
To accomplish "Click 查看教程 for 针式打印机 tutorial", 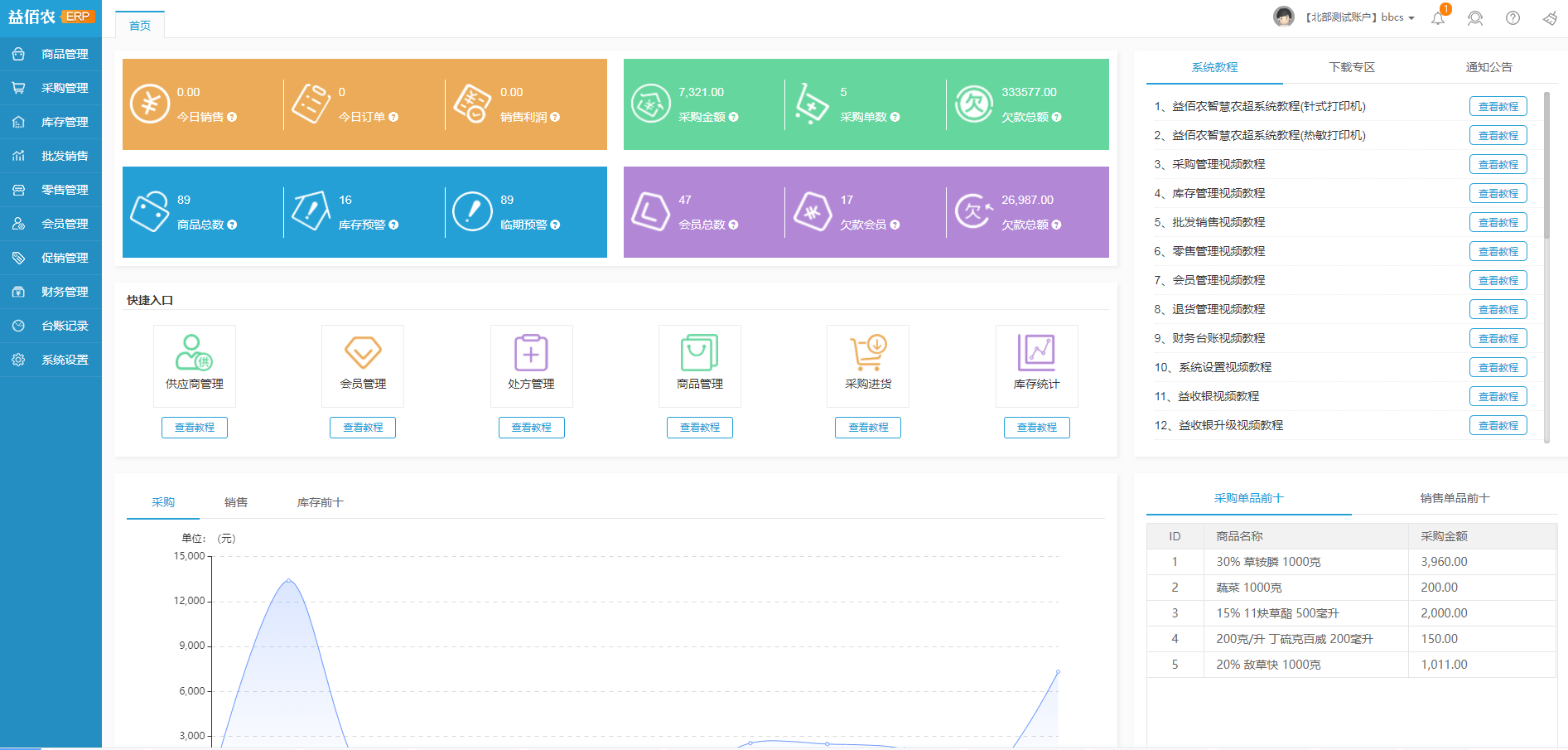I will (1498, 106).
